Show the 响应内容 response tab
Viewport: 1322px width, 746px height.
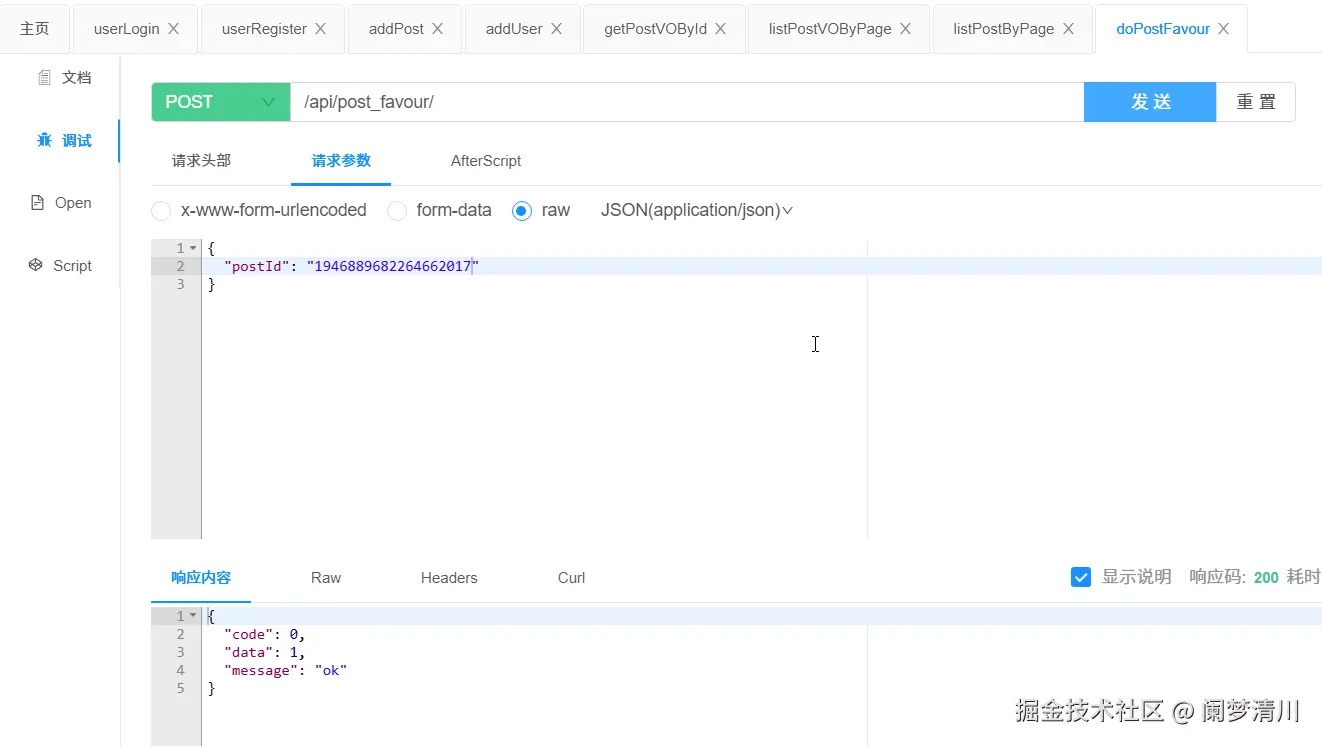201,577
